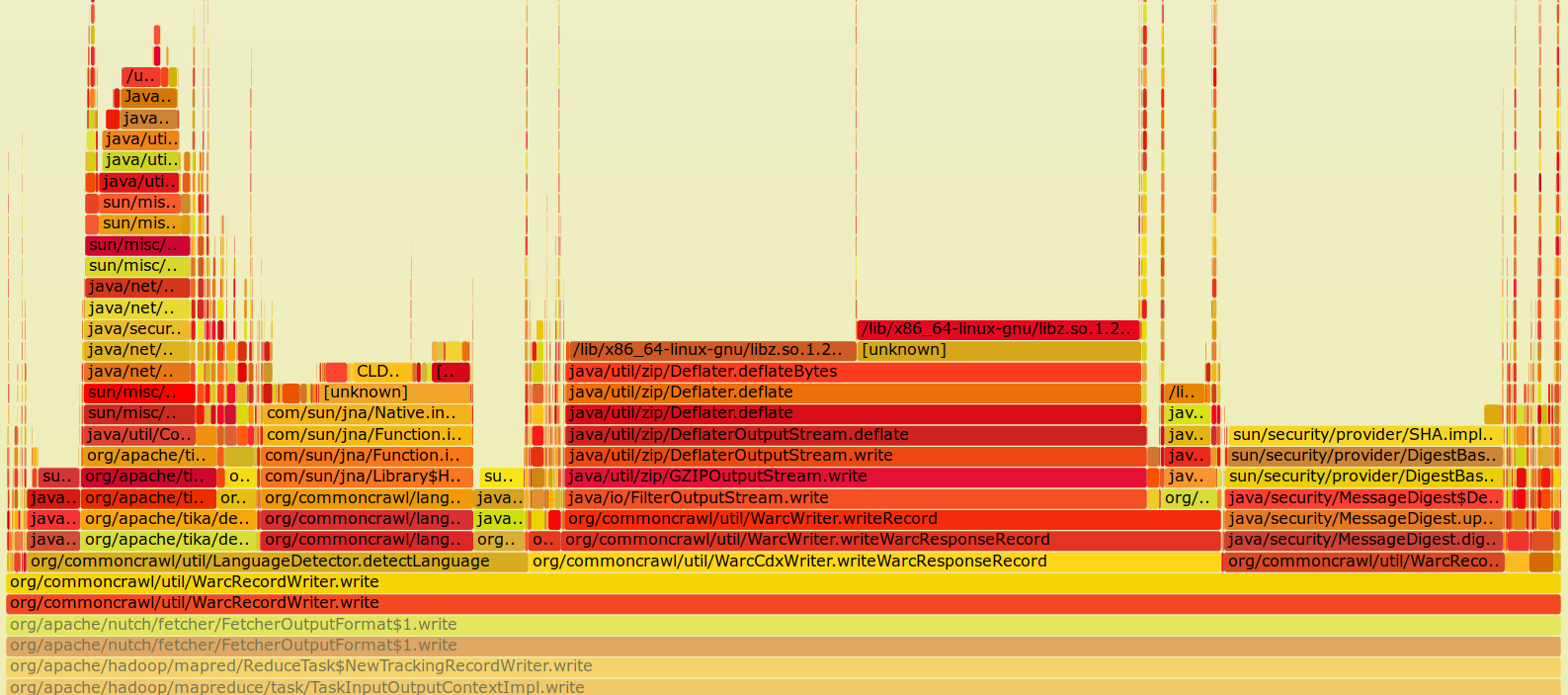Click the truncated org/commoncrawl/util/WarcReco.. frame
Image resolution: width=1568 pixels, height=695 pixels.
coord(1363,562)
